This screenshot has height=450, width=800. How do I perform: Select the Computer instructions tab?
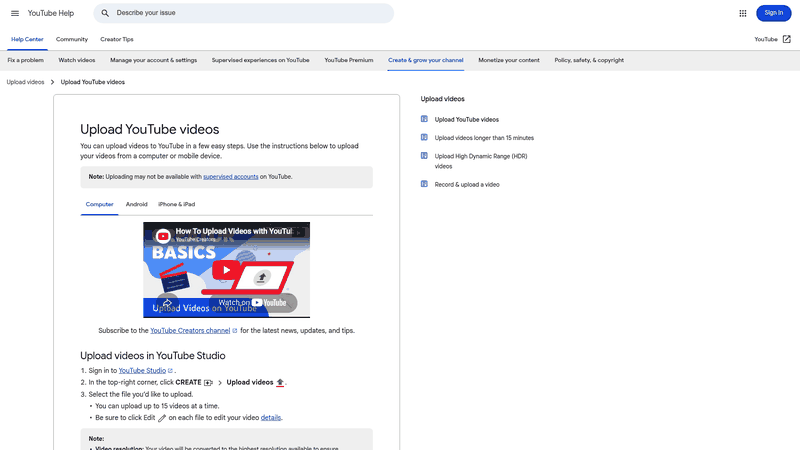point(99,204)
